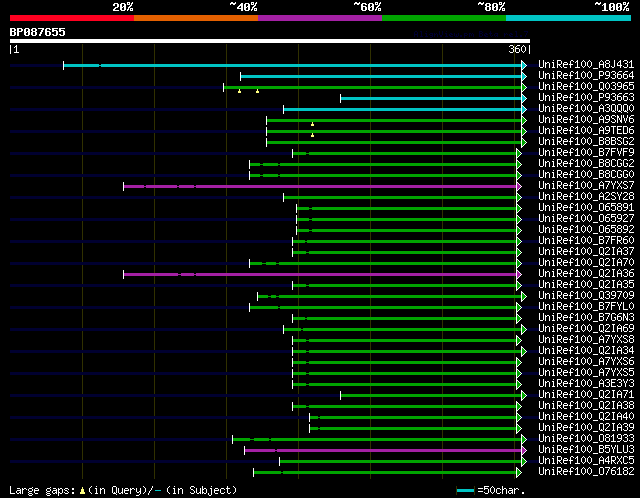The height and width of the screenshot is (498, 640).
Task: Click the UniRef100_B8CGG2 label
Action: (586, 164)
